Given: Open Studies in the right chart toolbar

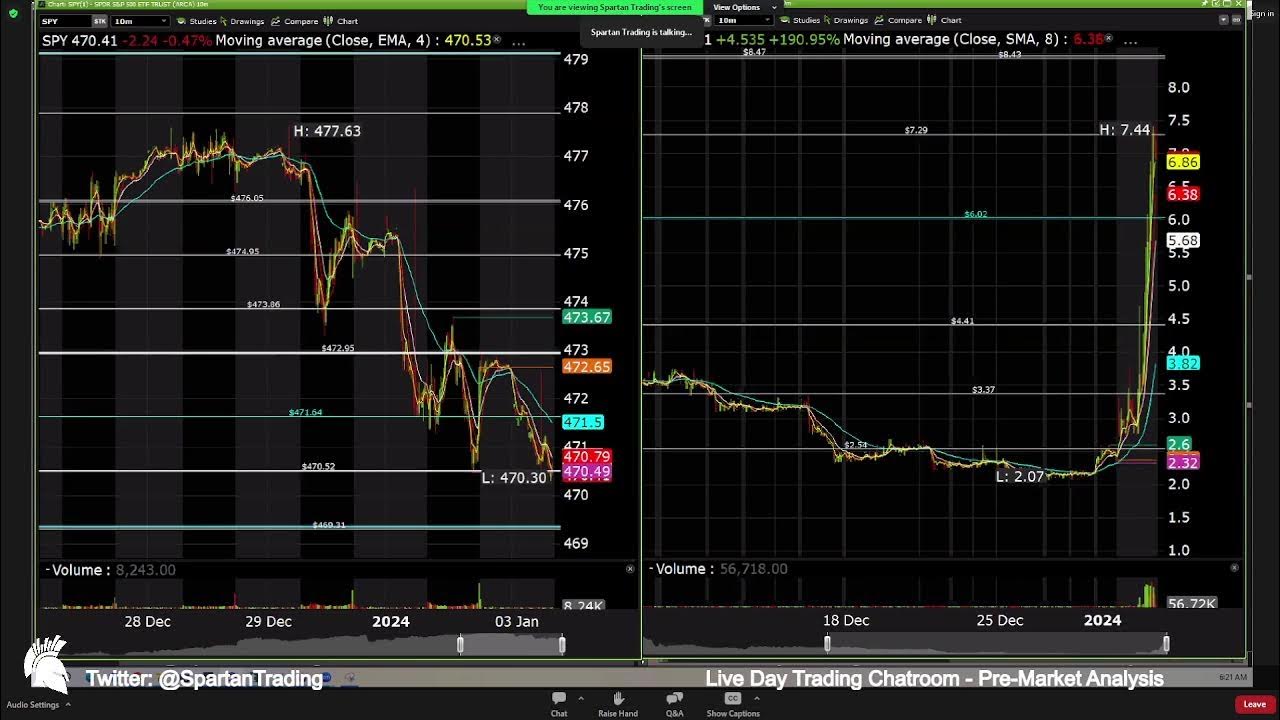Looking at the screenshot, I should pos(801,20).
